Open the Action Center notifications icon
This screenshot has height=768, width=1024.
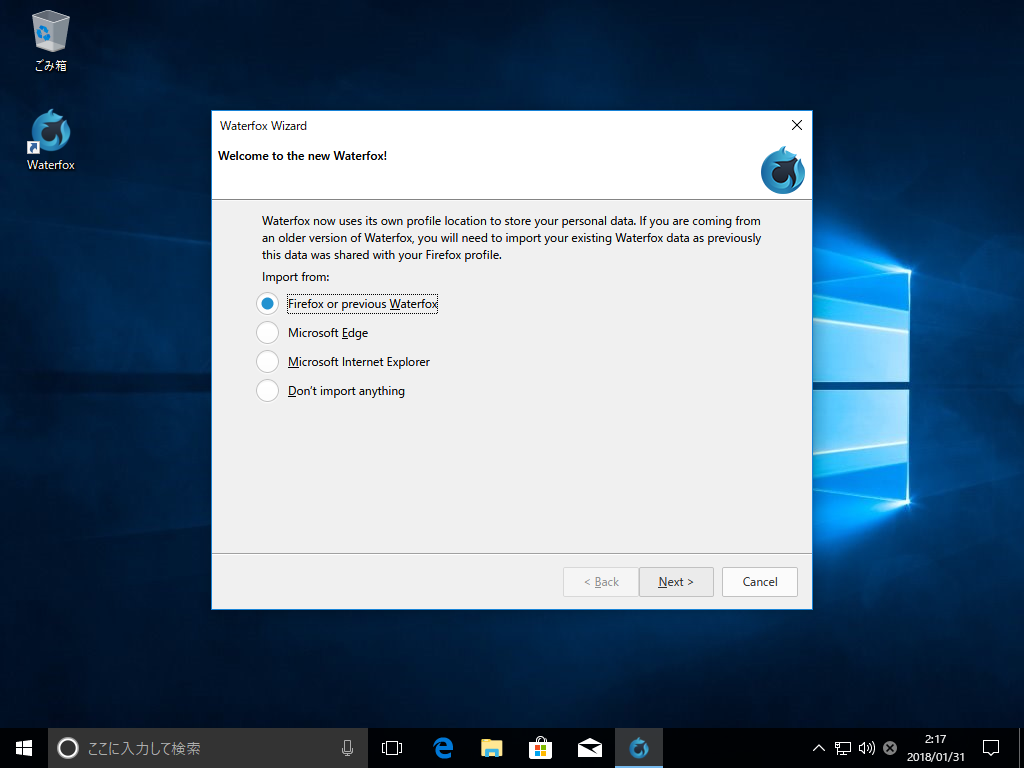991,748
